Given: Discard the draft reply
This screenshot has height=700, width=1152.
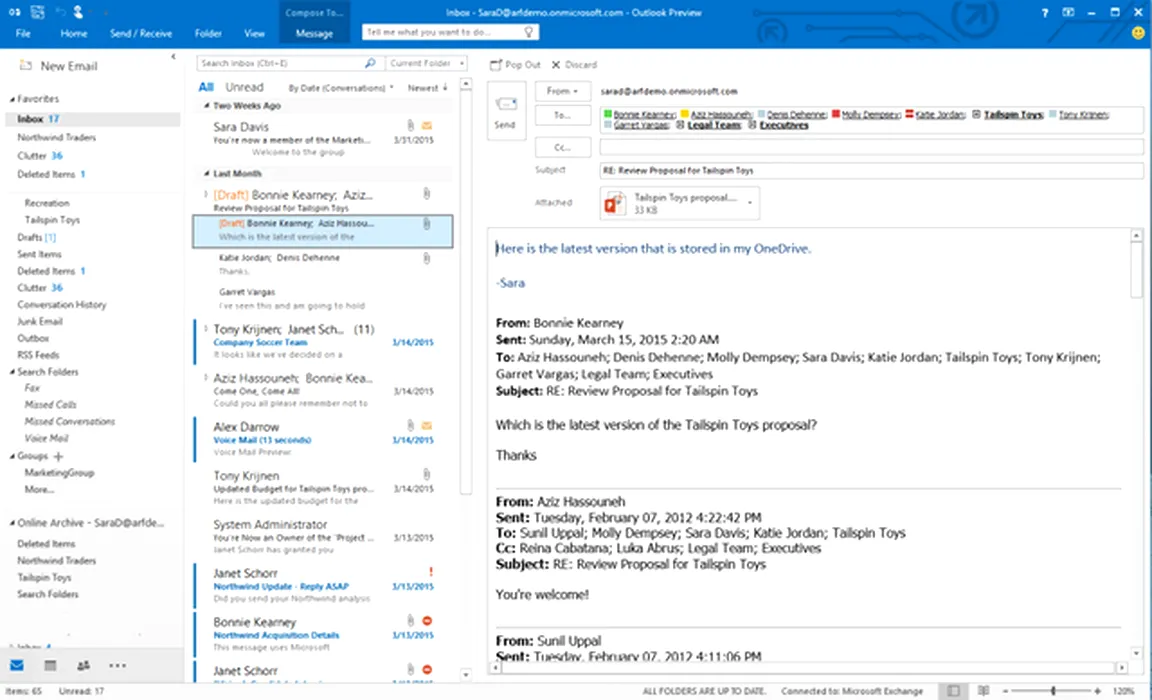Looking at the screenshot, I should (x=574, y=65).
